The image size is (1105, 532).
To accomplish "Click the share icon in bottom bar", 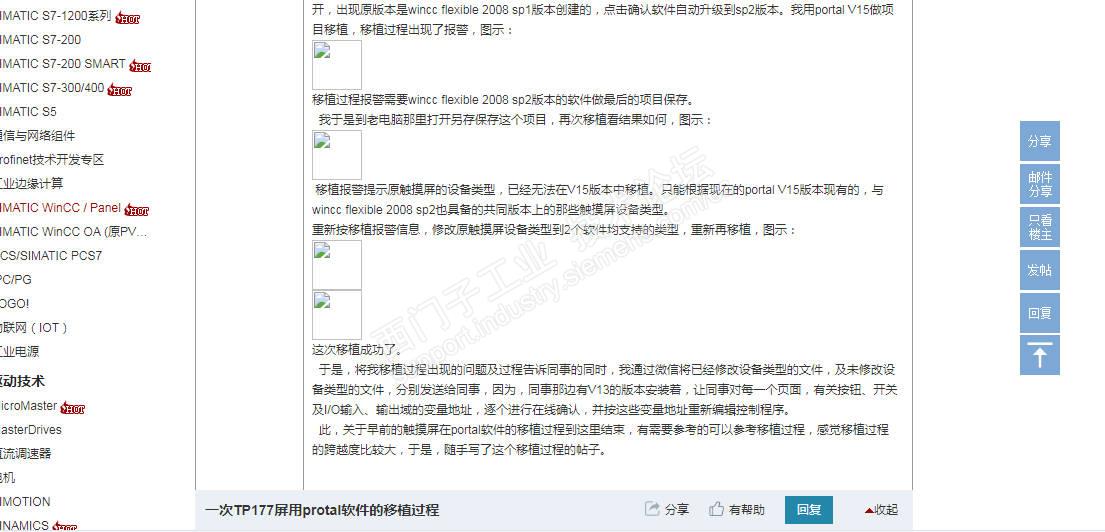I will pos(652,509).
